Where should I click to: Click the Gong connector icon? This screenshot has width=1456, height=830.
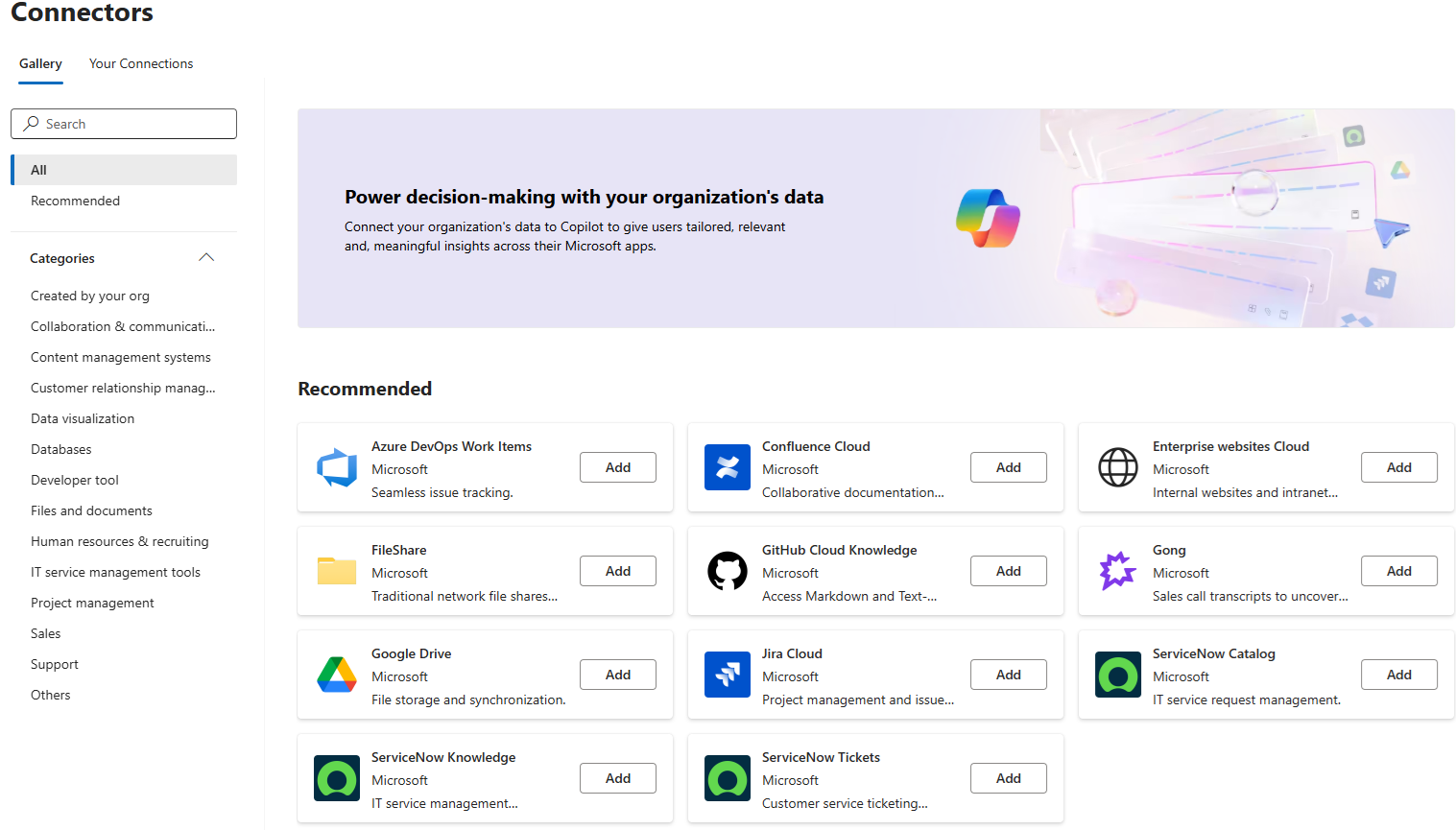[x=1118, y=571]
